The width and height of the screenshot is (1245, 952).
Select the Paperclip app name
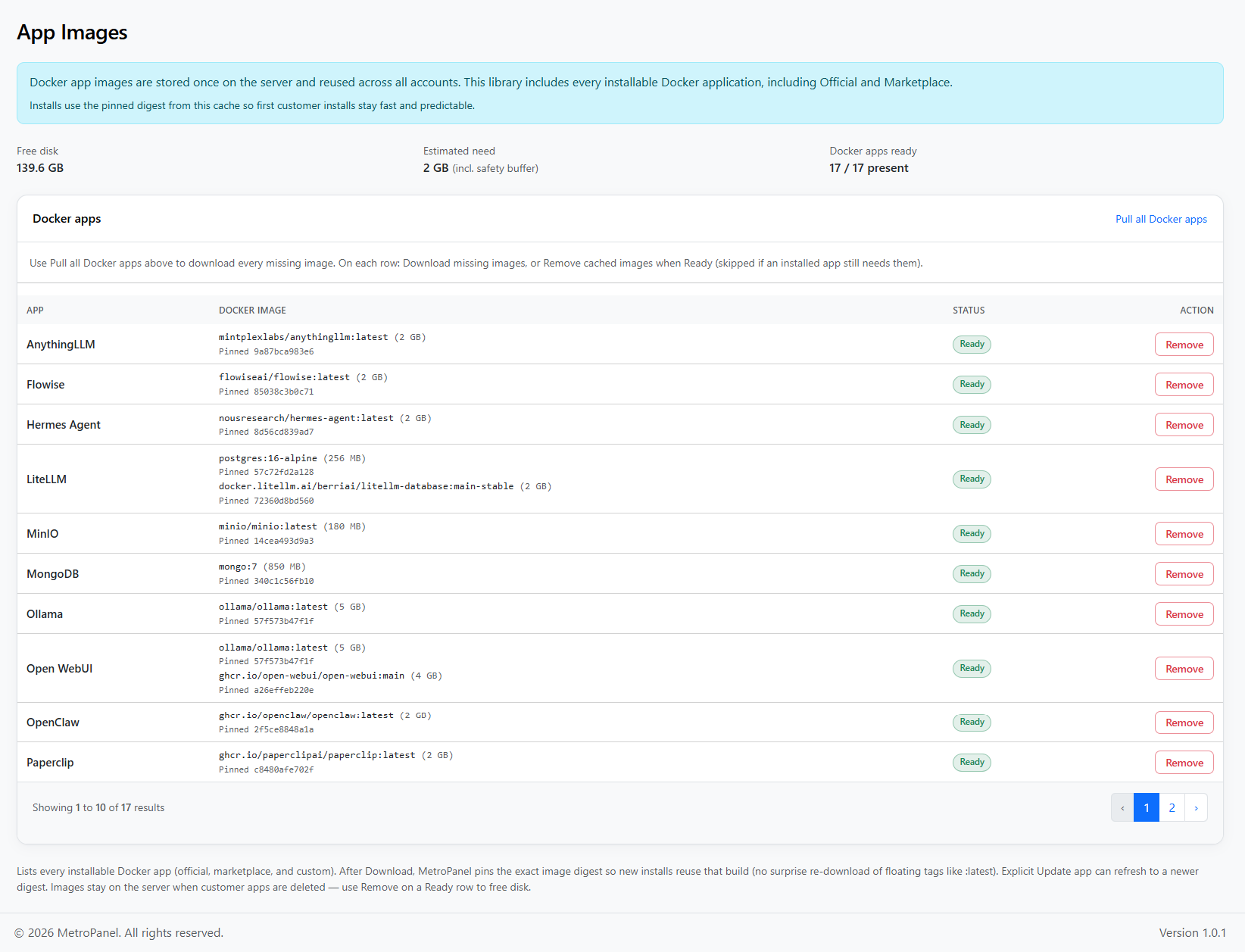[50, 763]
